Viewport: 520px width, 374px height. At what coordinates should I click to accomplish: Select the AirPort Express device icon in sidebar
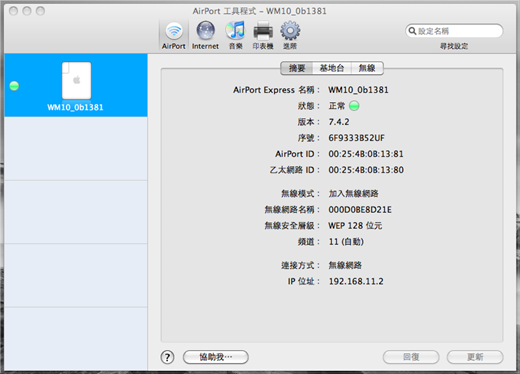point(76,80)
